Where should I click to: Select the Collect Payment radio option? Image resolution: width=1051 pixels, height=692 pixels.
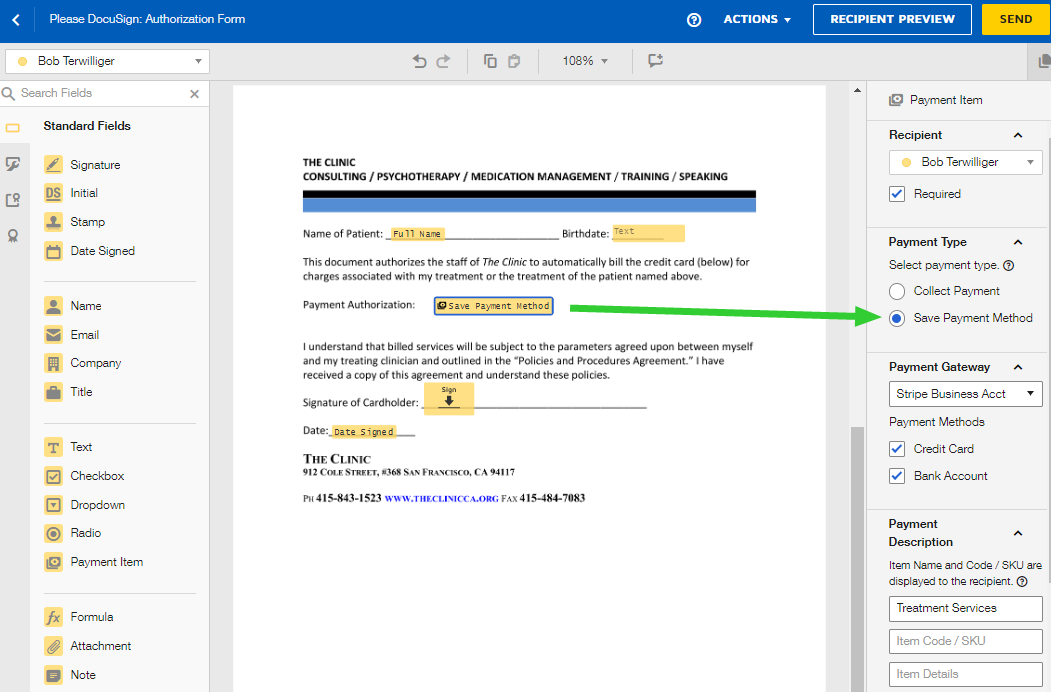click(x=897, y=291)
